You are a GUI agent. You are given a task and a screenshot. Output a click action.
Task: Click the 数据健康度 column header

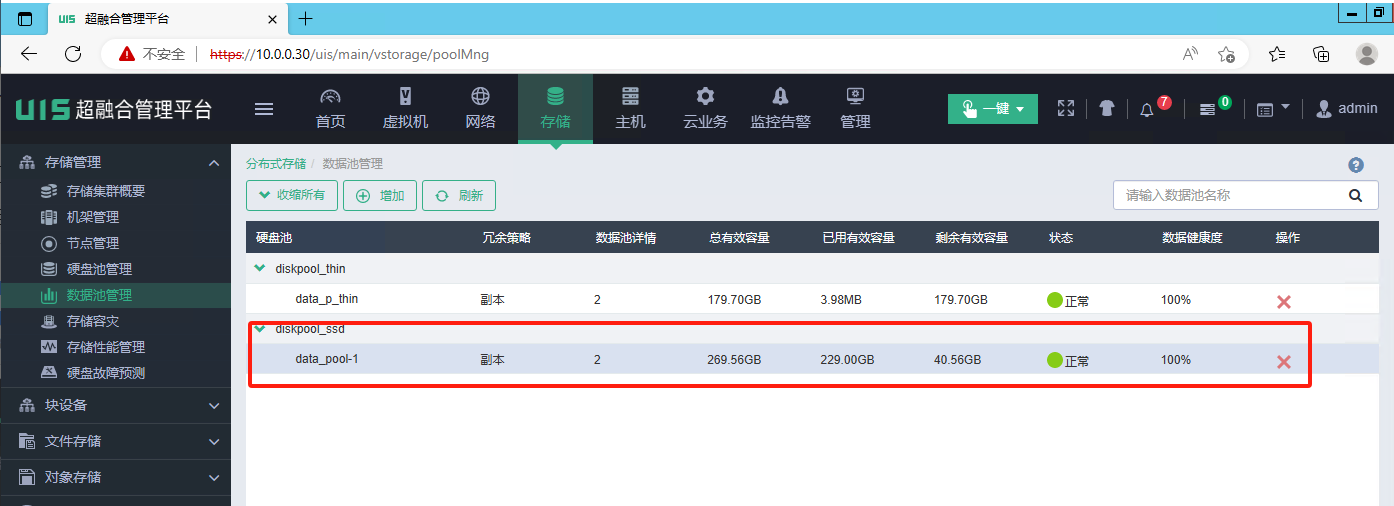(1192, 238)
